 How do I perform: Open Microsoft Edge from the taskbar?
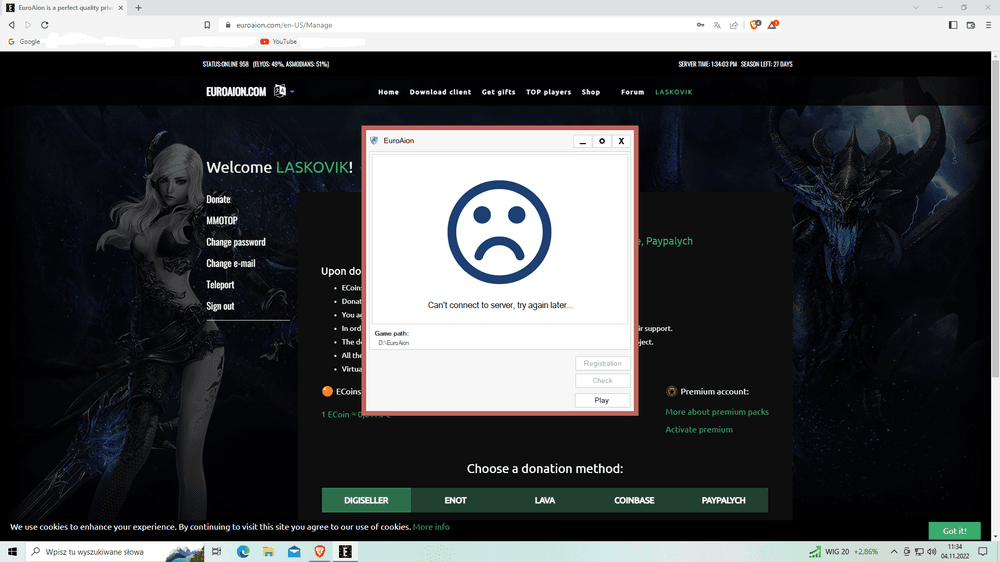(243, 552)
